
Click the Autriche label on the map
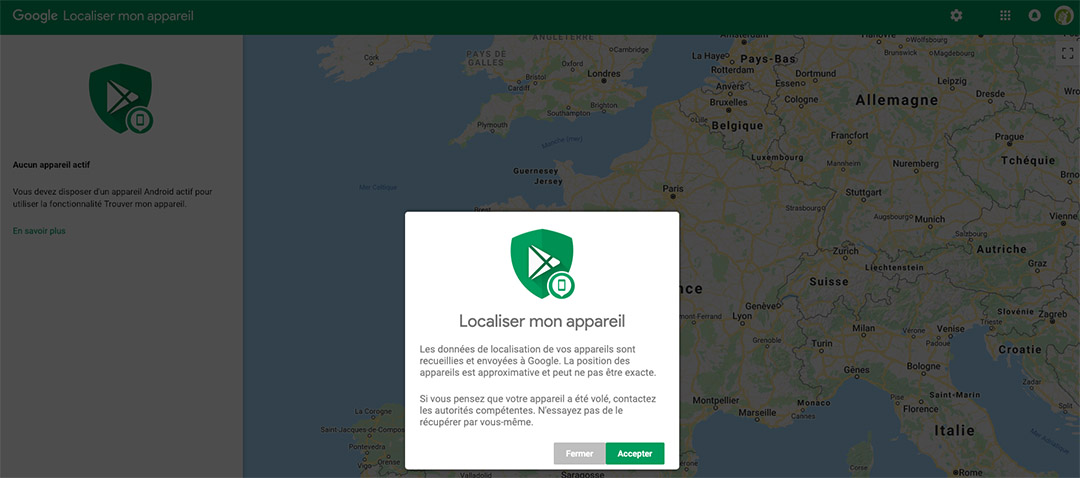tap(1001, 249)
